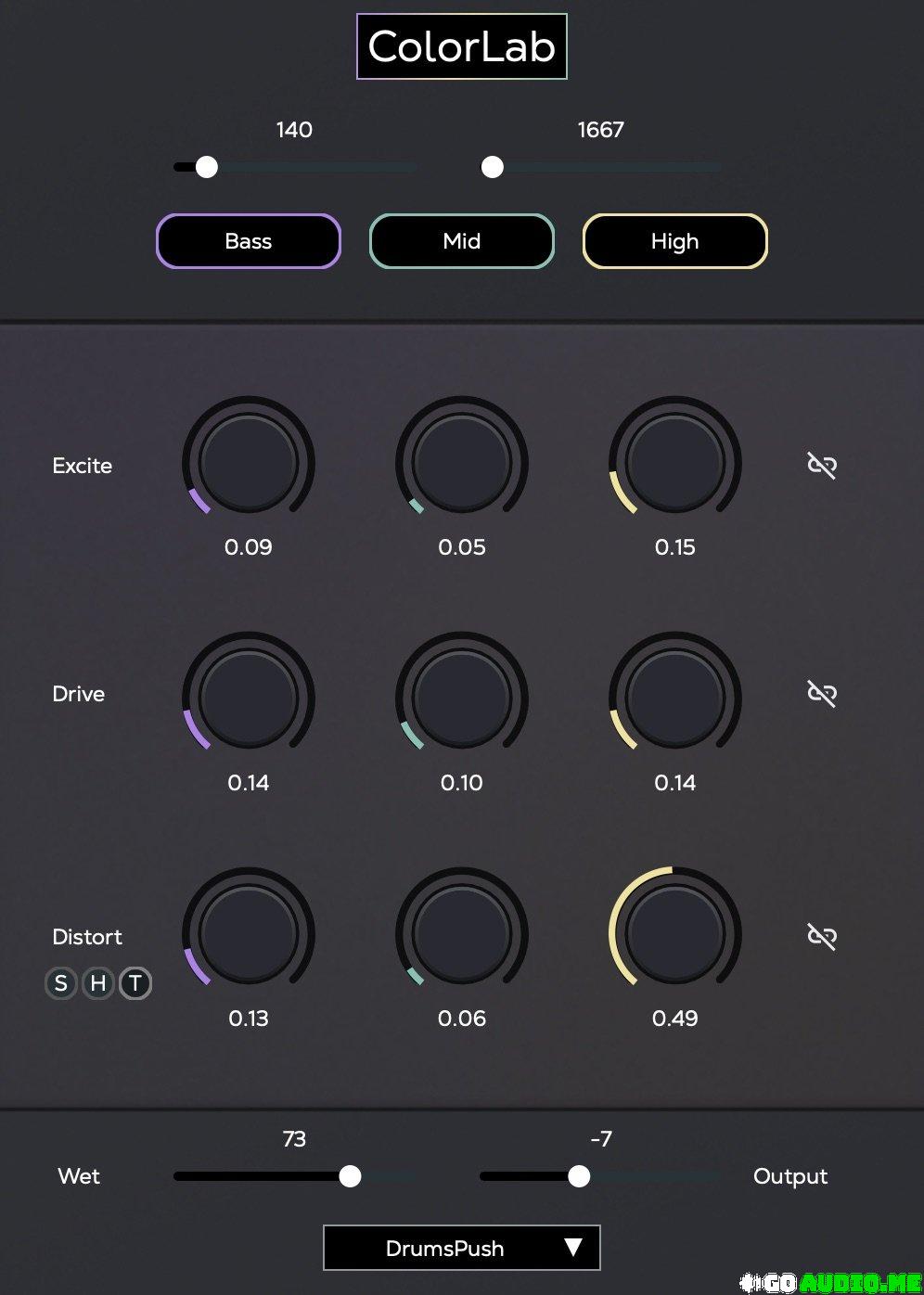Click the 0.49 Distort High value

(675, 1019)
